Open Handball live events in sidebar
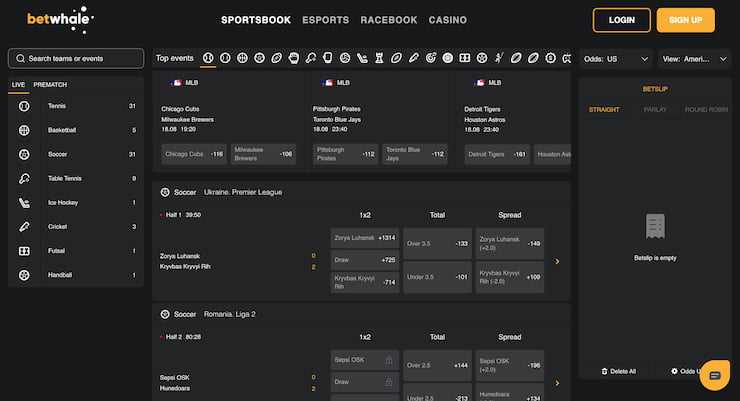 76,275
